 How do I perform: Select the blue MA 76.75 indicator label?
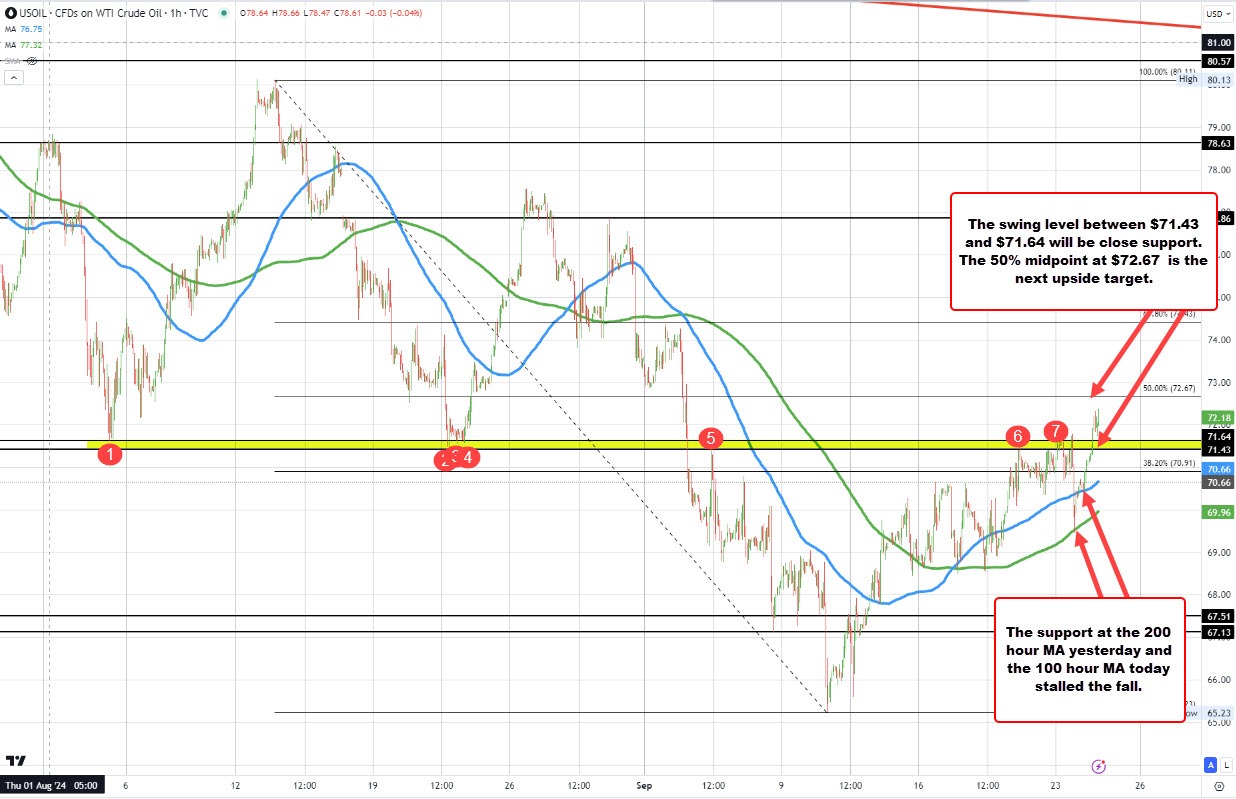click(28, 30)
